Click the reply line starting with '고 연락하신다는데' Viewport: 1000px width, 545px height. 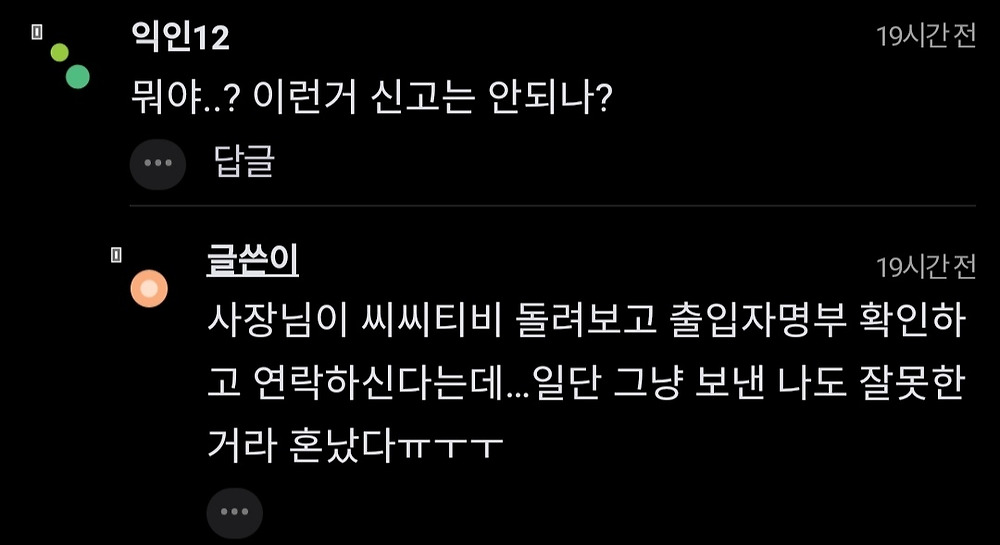click(585, 384)
